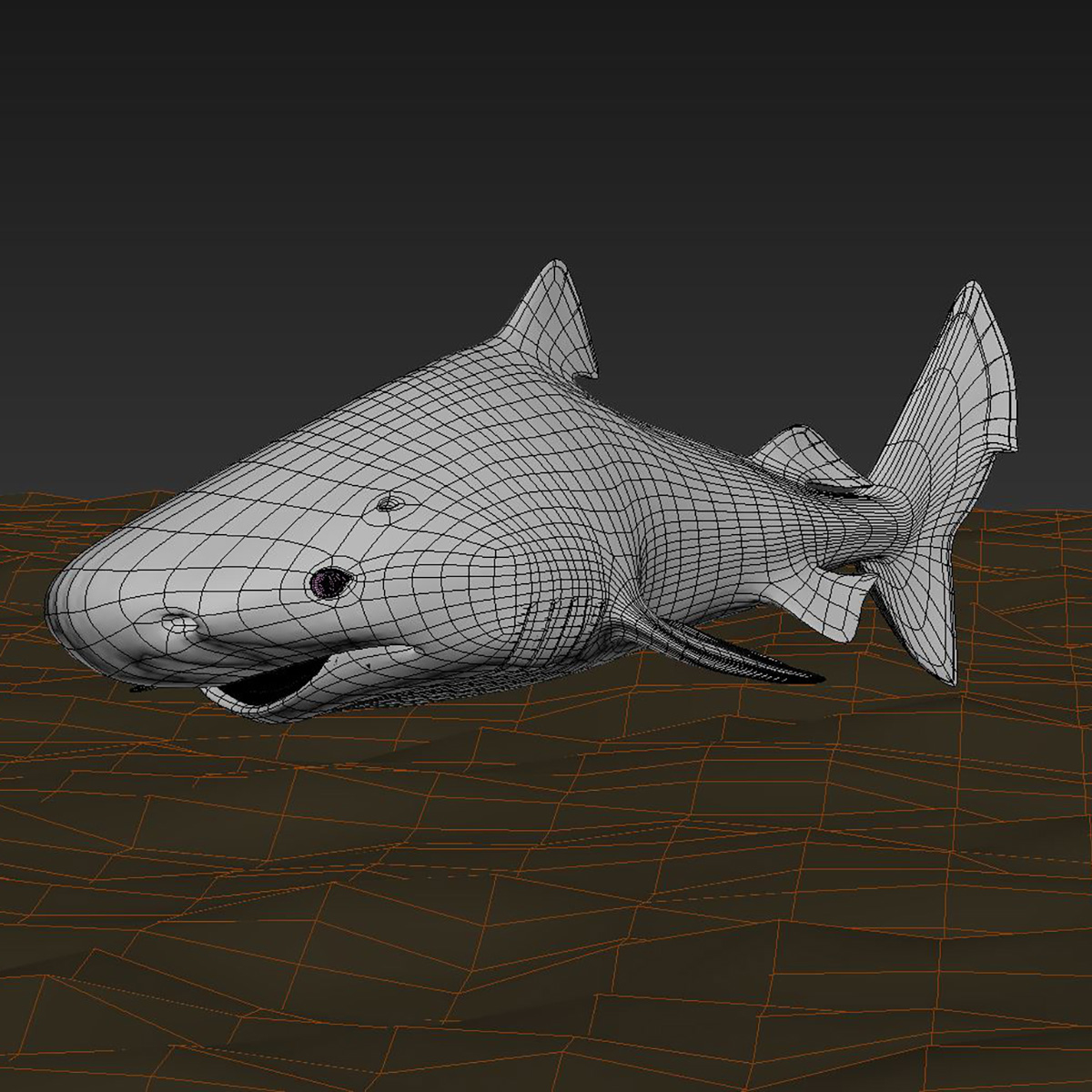Click the shark's nostril
The width and height of the screenshot is (1092, 1092).
tap(176, 623)
